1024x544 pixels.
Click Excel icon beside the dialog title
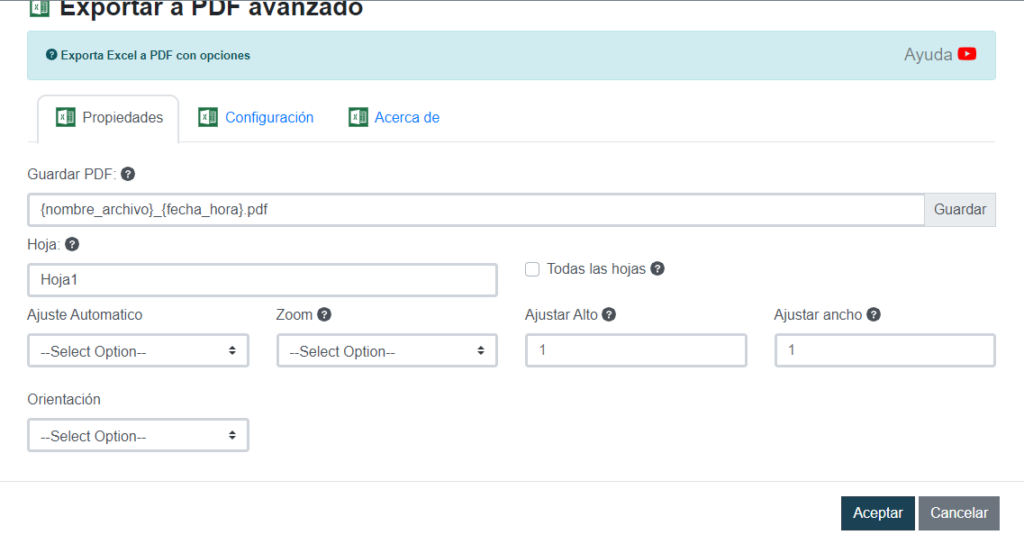(x=40, y=8)
